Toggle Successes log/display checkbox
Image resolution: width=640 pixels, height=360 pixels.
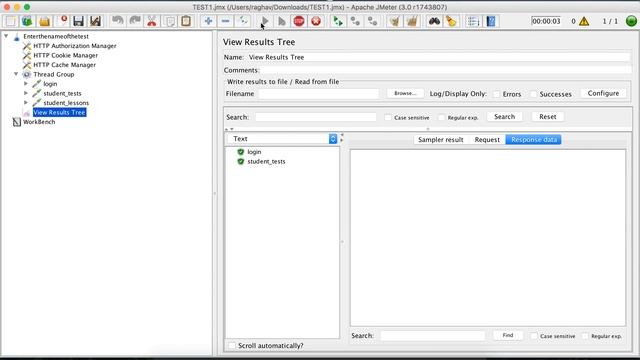pyautogui.click(x=533, y=94)
